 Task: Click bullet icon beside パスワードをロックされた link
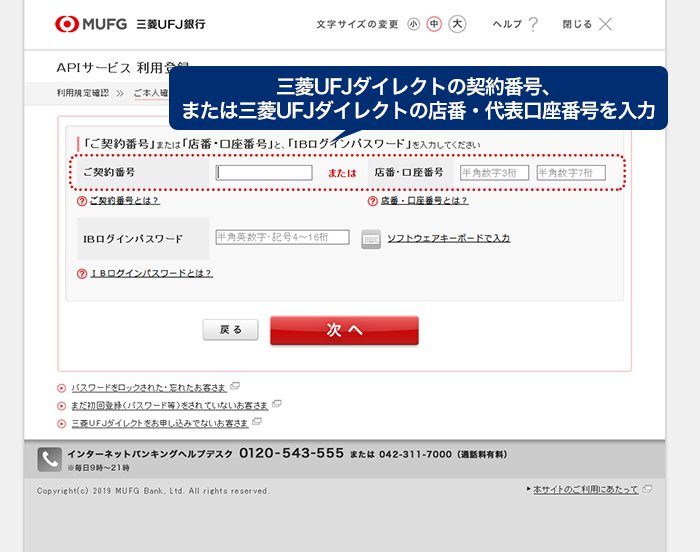pyautogui.click(x=62, y=389)
